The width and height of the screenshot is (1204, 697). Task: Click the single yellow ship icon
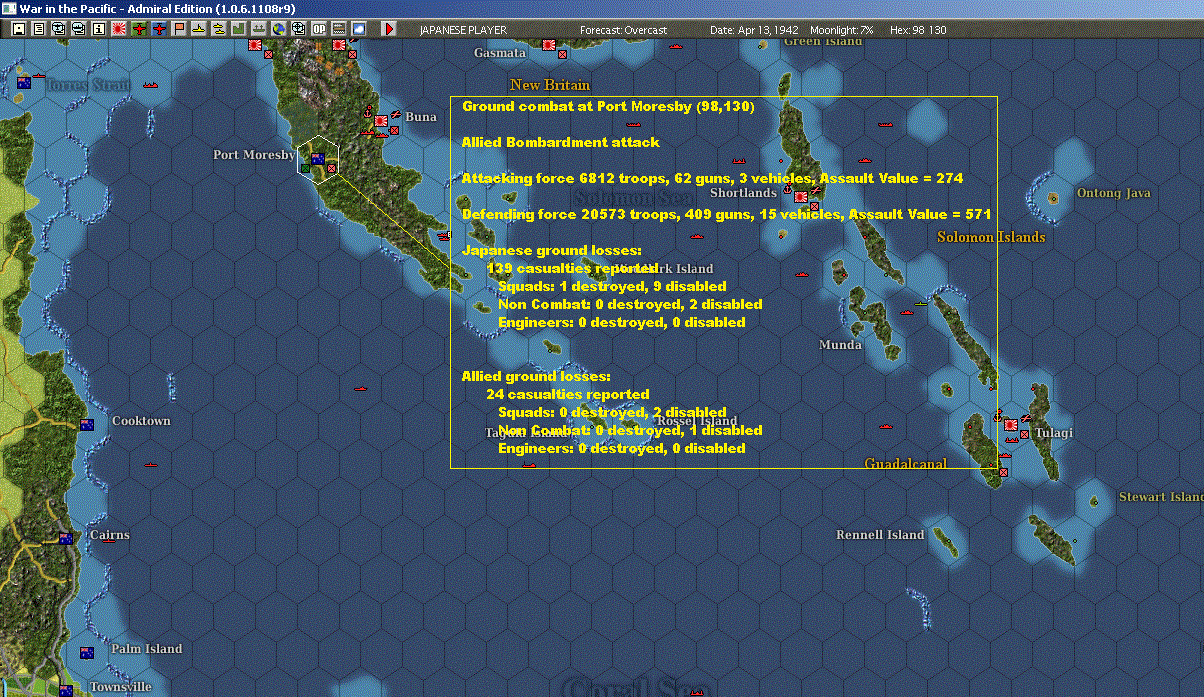pyautogui.click(x=199, y=29)
